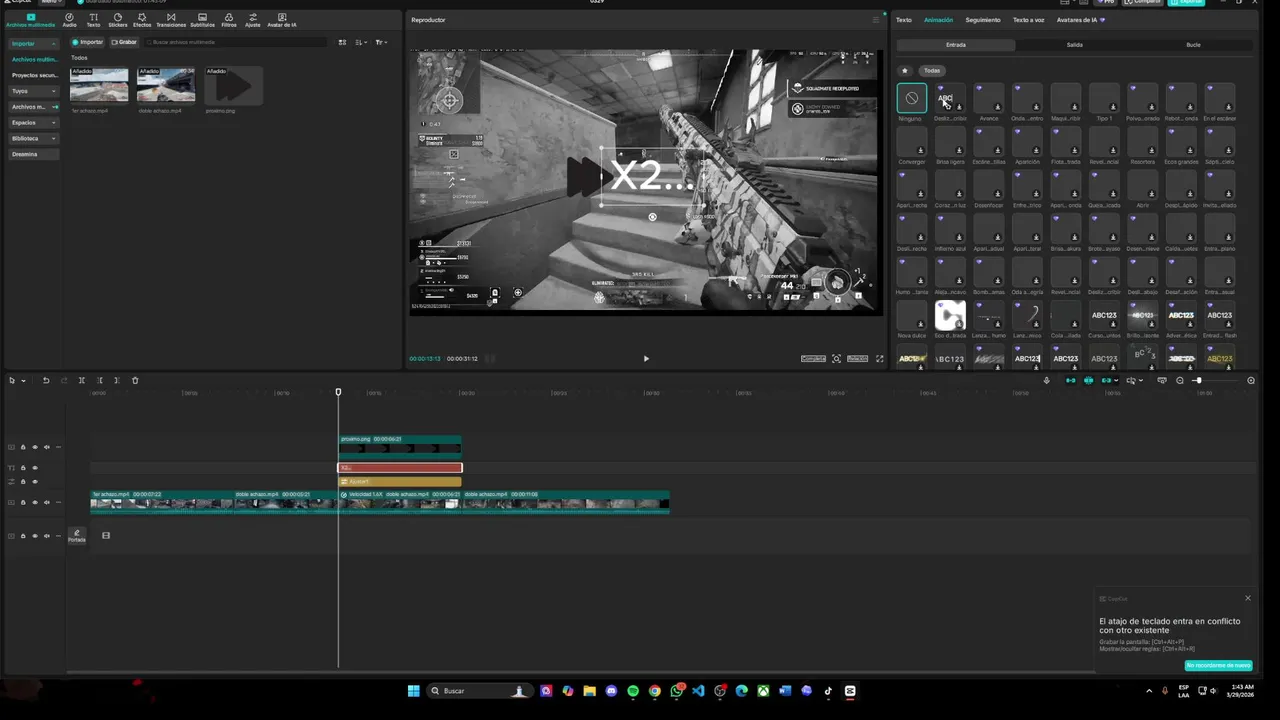The height and width of the screenshot is (720, 1280).
Task: Click the Grabar button
Action: [124, 42]
